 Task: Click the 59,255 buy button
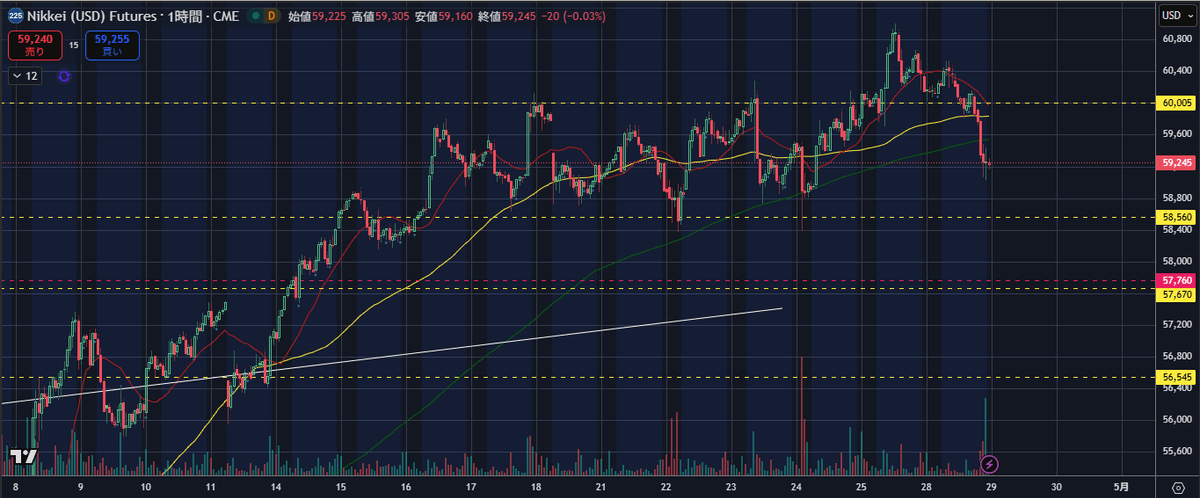coord(112,44)
